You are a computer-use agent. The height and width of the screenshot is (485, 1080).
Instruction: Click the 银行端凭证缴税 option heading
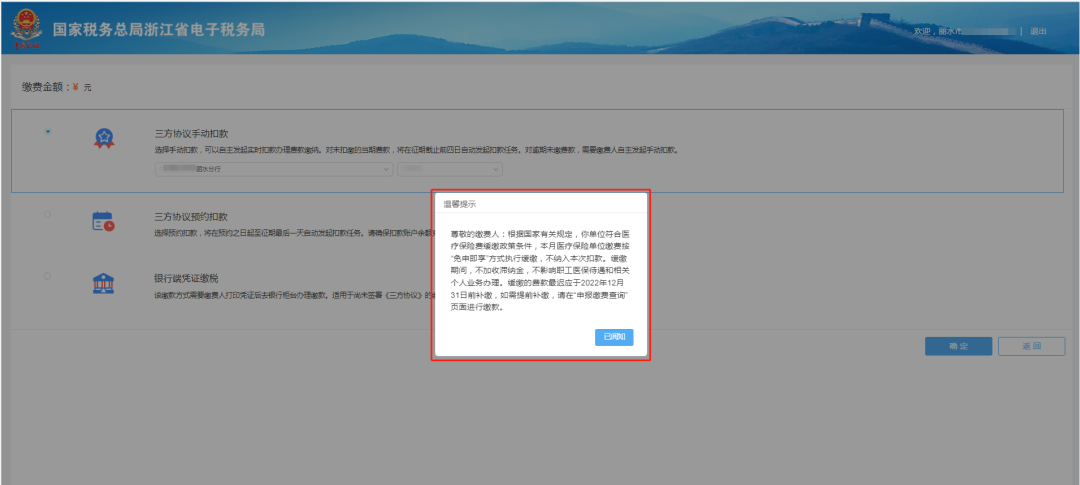(x=188, y=280)
